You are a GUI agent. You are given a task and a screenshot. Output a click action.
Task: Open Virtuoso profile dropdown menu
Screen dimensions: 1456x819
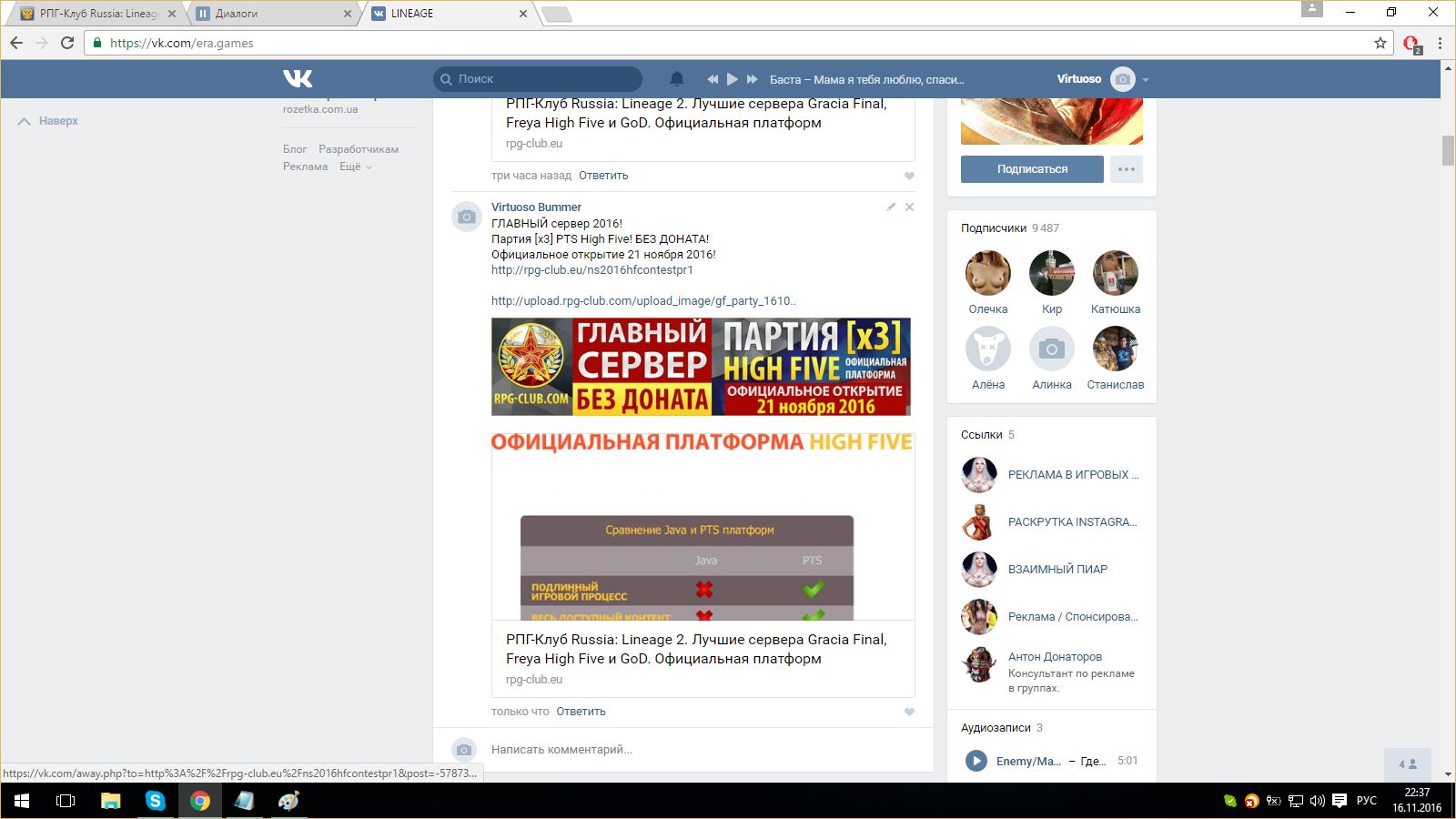(x=1146, y=80)
